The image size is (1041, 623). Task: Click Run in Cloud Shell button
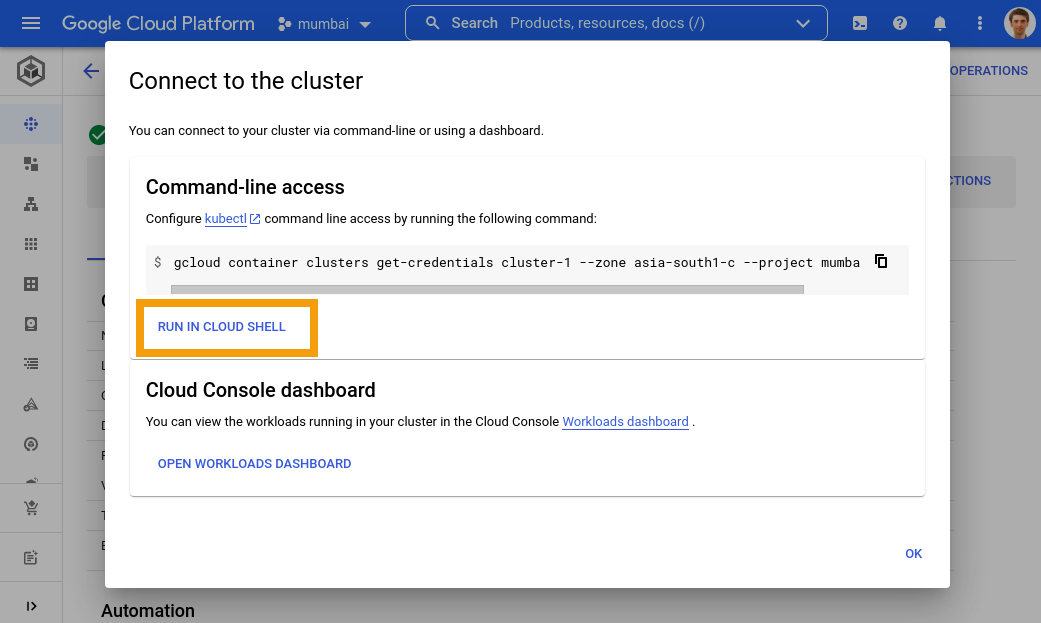pos(222,327)
